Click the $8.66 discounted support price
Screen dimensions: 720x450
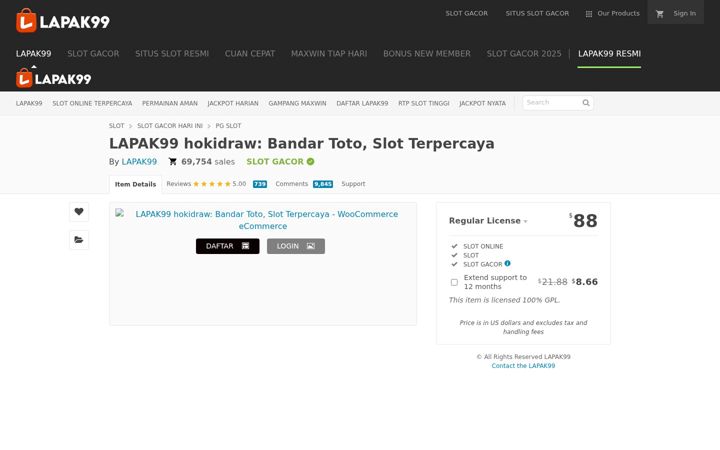(x=585, y=282)
